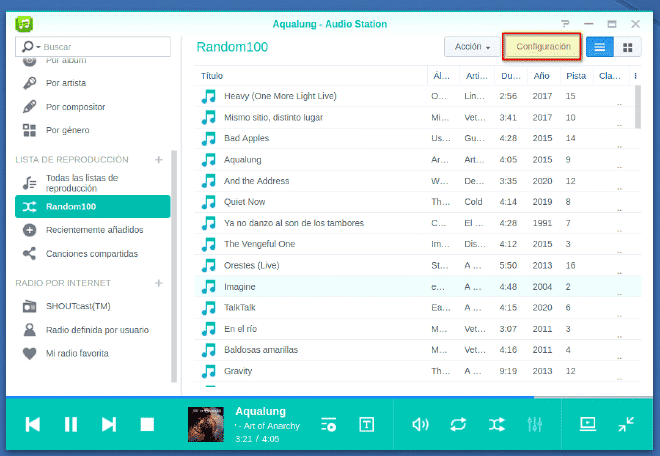Viewport: 660px width, 456px height.
Task: Pause the current song
Action: click(x=71, y=424)
